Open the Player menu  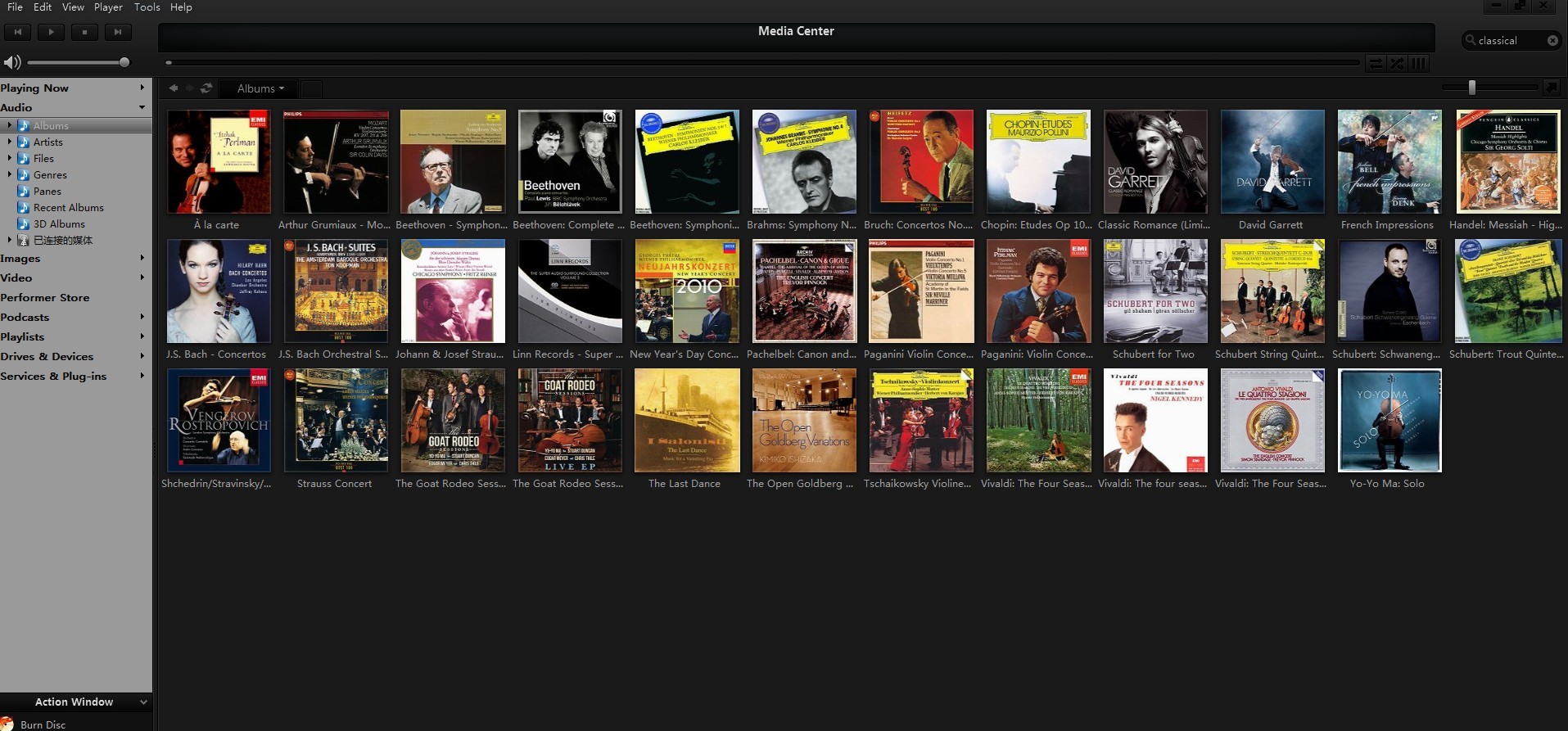108,7
